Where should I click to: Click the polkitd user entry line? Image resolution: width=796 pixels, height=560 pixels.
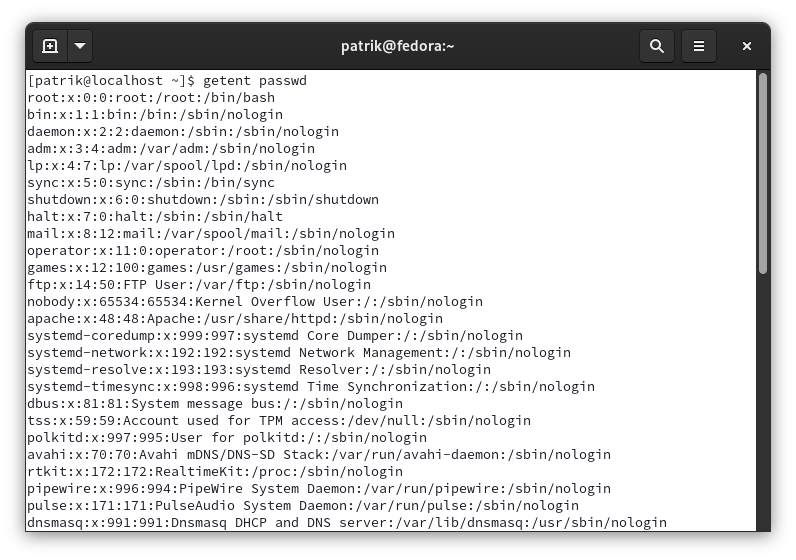pyautogui.click(x=227, y=438)
